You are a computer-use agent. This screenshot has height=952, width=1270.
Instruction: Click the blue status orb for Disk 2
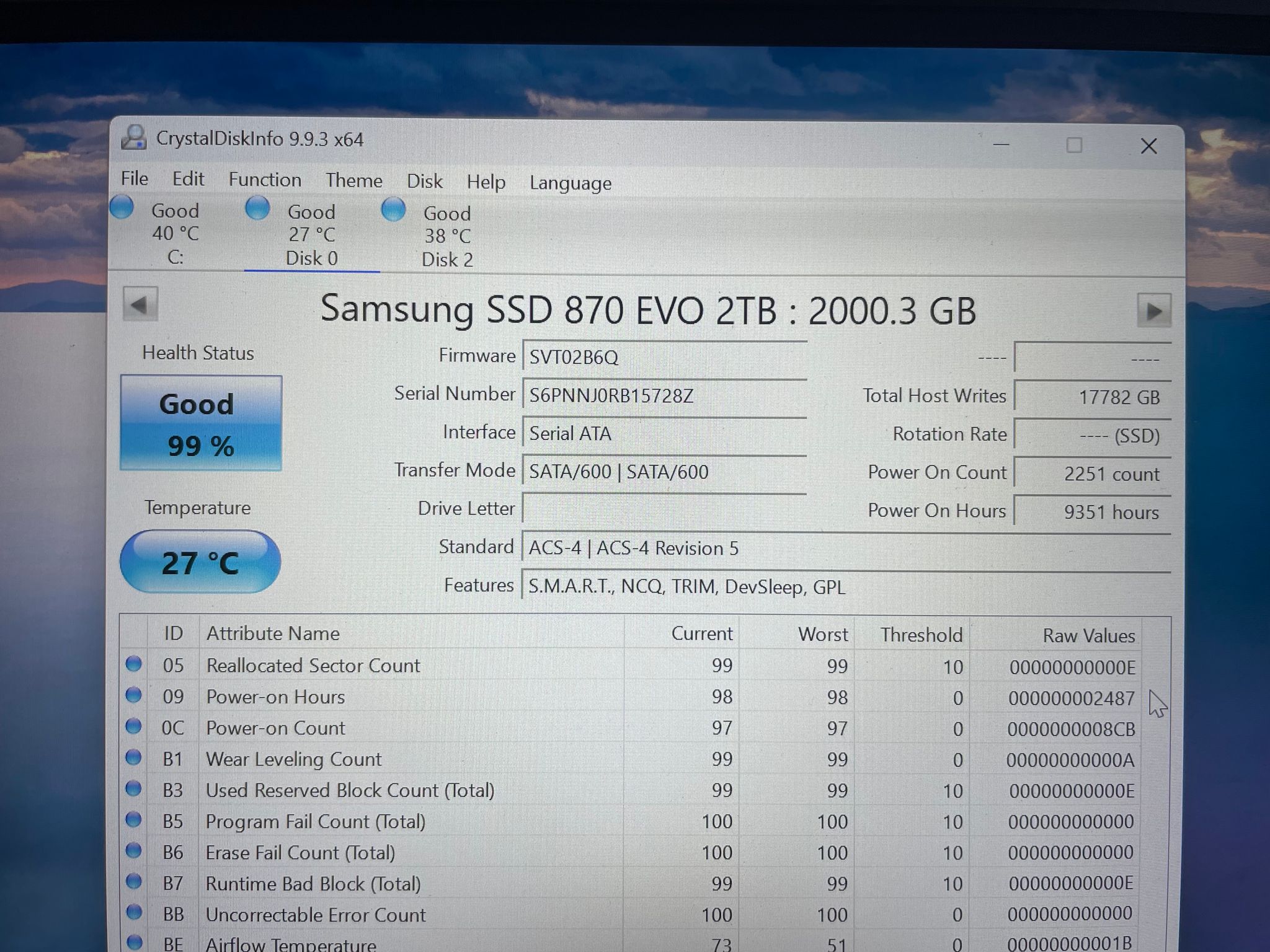pos(393,209)
